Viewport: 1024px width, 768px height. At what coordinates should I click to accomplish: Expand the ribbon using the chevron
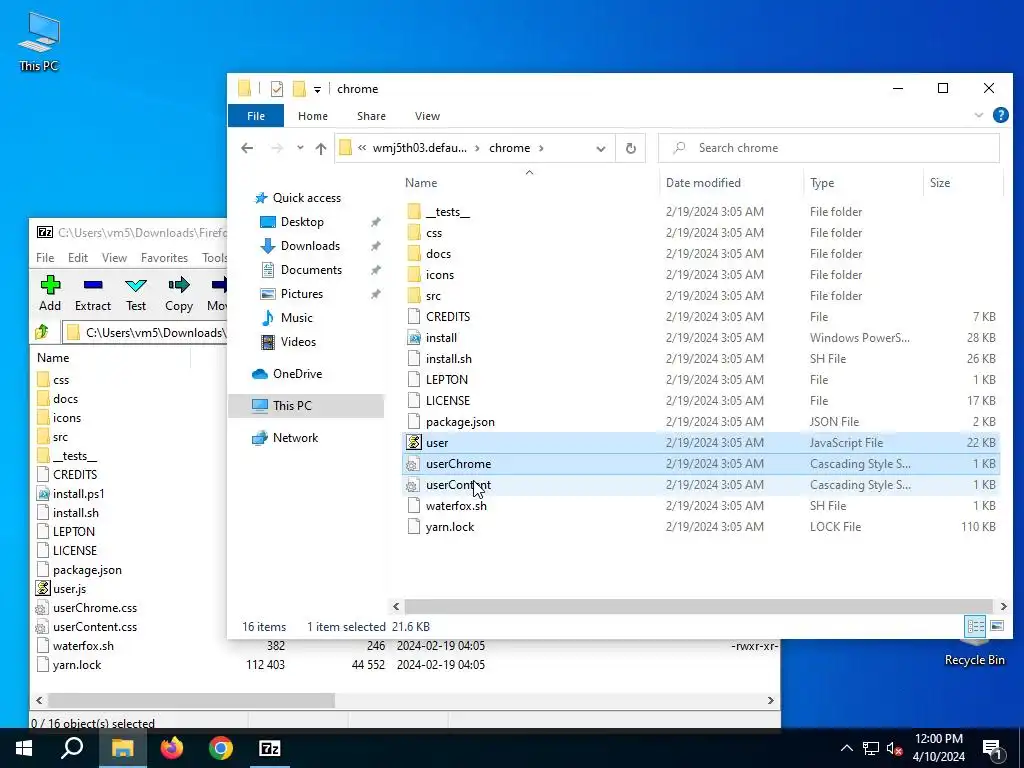coord(978,116)
